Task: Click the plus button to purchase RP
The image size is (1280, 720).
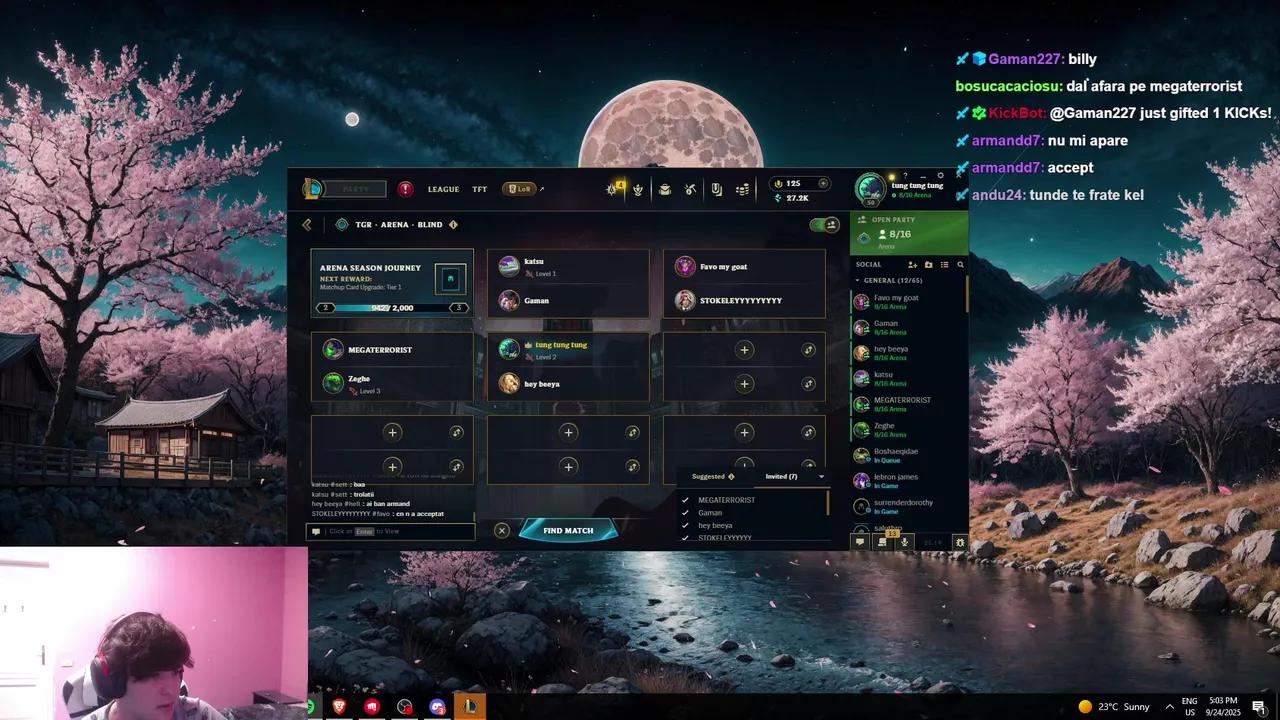Action: pyautogui.click(x=823, y=183)
